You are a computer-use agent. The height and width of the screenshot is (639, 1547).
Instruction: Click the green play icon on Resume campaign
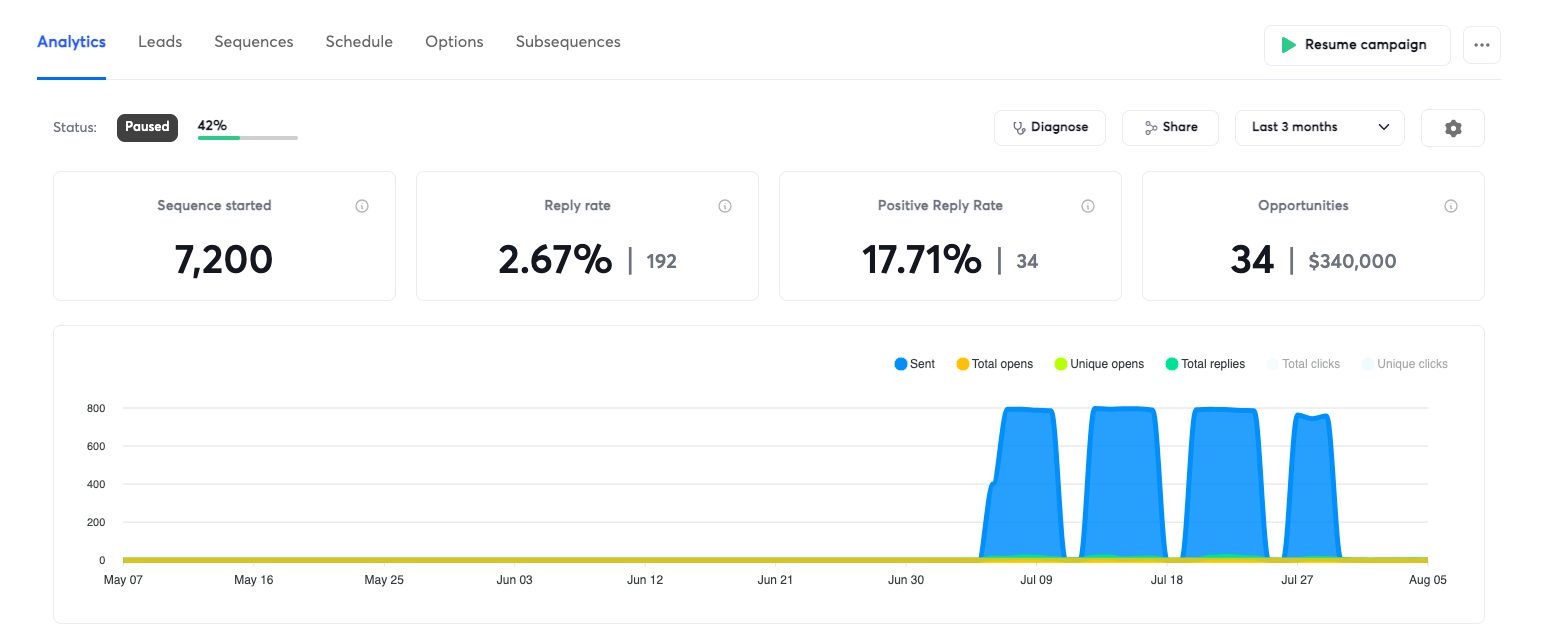pyautogui.click(x=1289, y=45)
